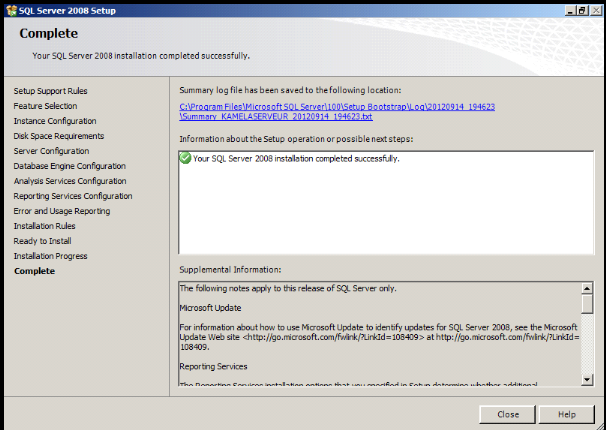Click the SQL Server Setup title icon
Screen dimensions: 606x430
click(11, 10)
